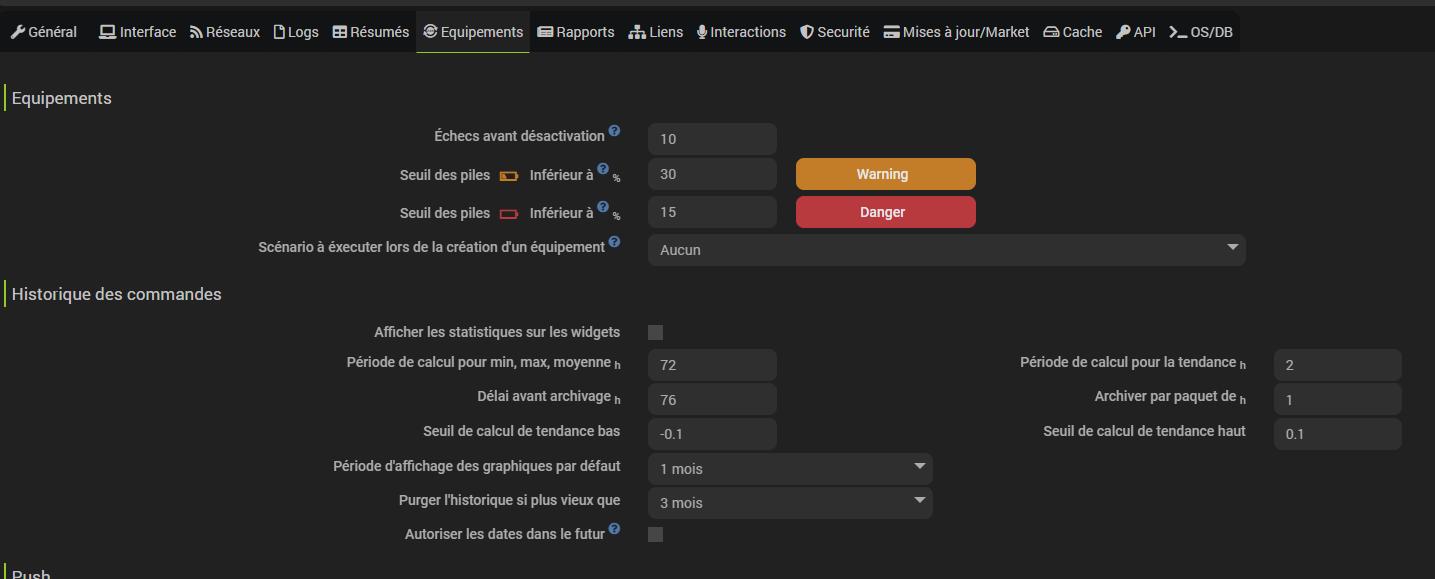This screenshot has width=1435, height=579.
Task: Open the Sécurité shield tab
Action: [x=835, y=32]
